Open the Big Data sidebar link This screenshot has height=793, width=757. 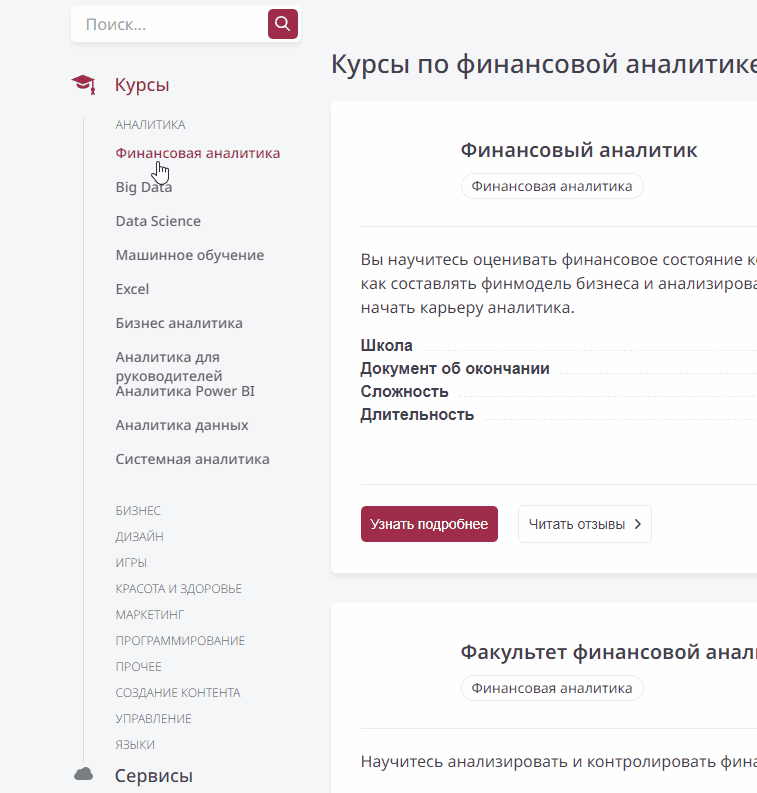click(144, 187)
